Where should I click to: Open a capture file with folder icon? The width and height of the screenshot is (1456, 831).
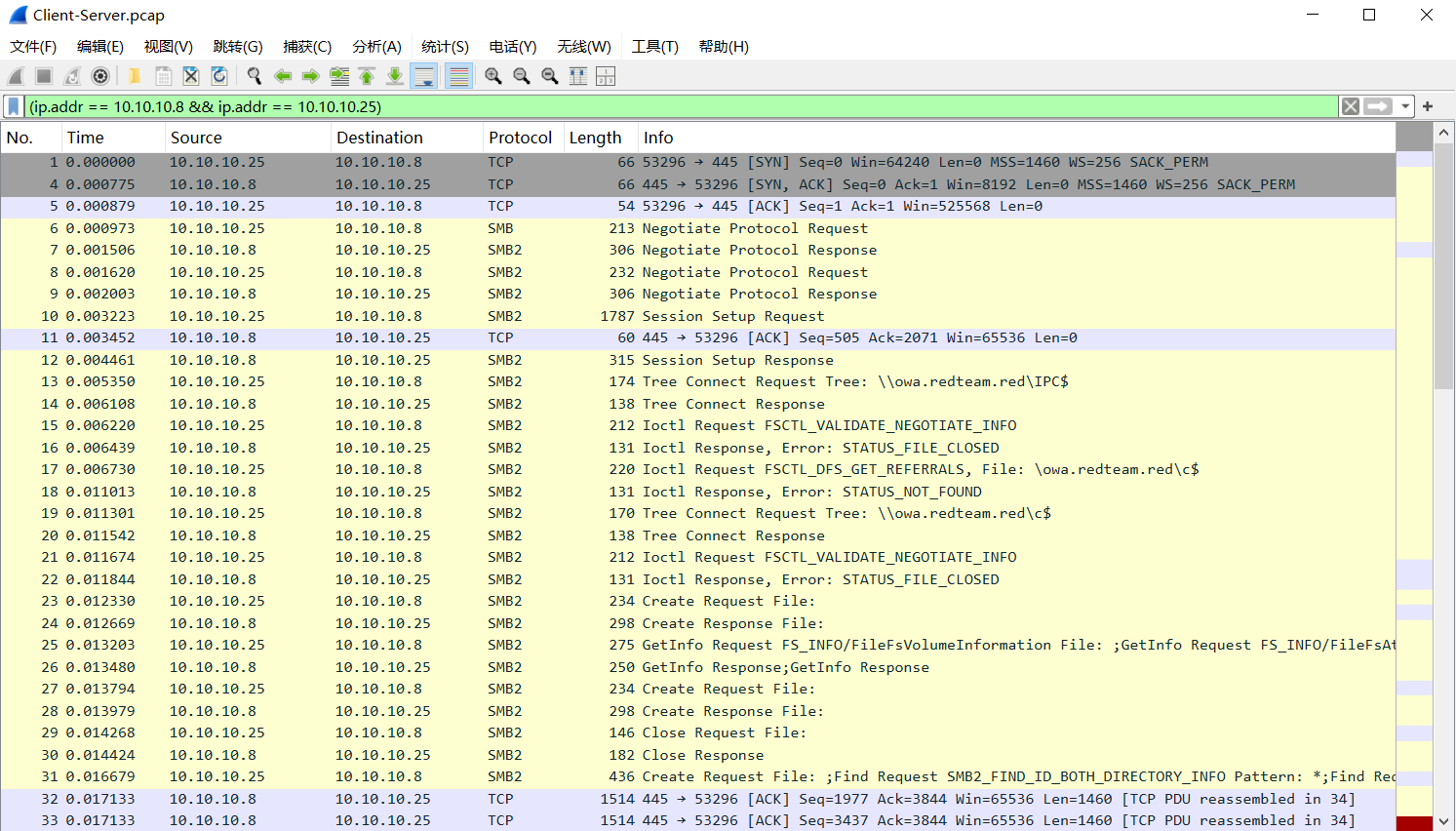(x=135, y=76)
